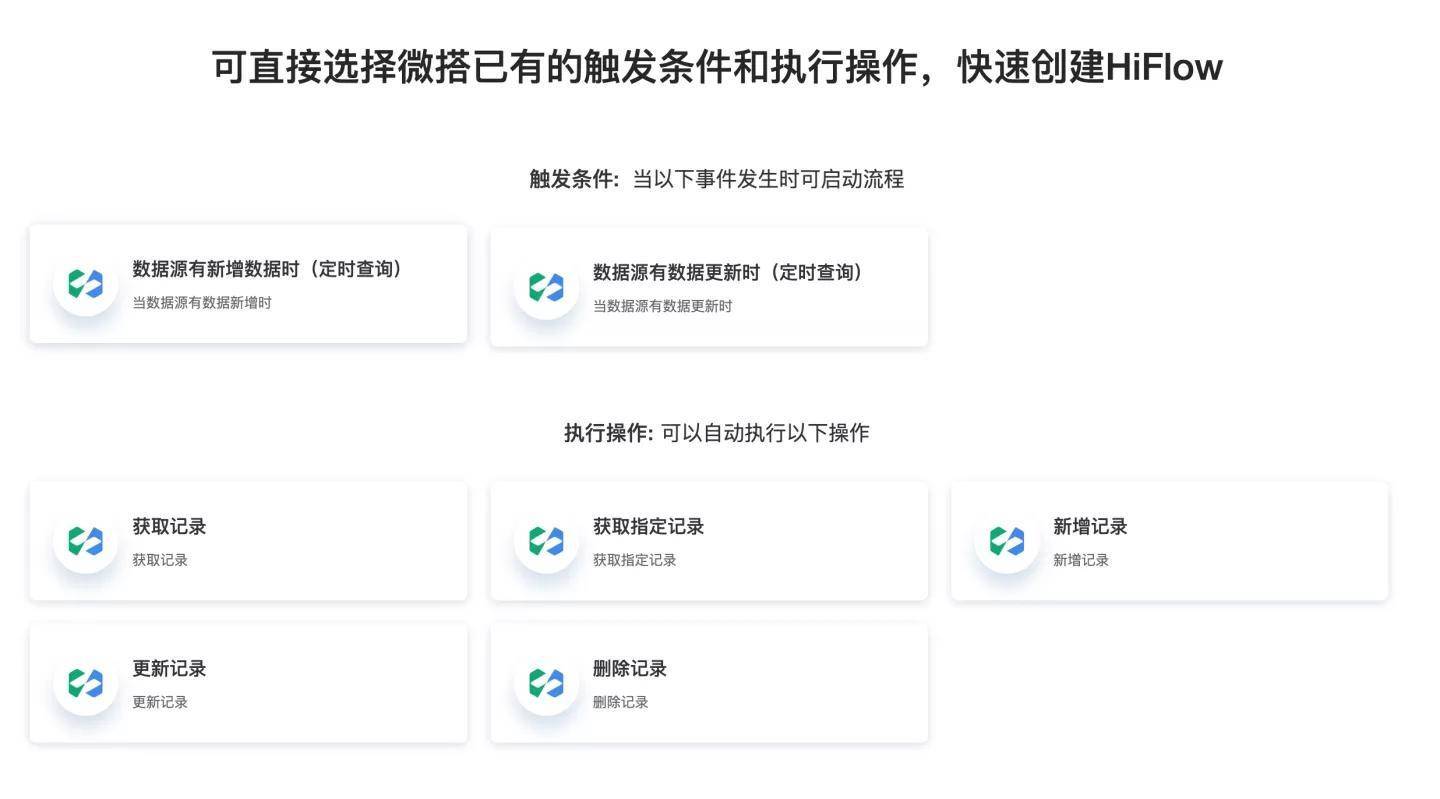Click the 获取指定记录 card icon

pyautogui.click(x=546, y=541)
